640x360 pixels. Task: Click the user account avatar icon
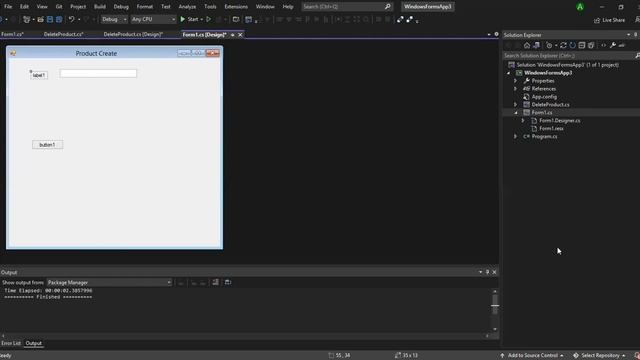[580, 7]
